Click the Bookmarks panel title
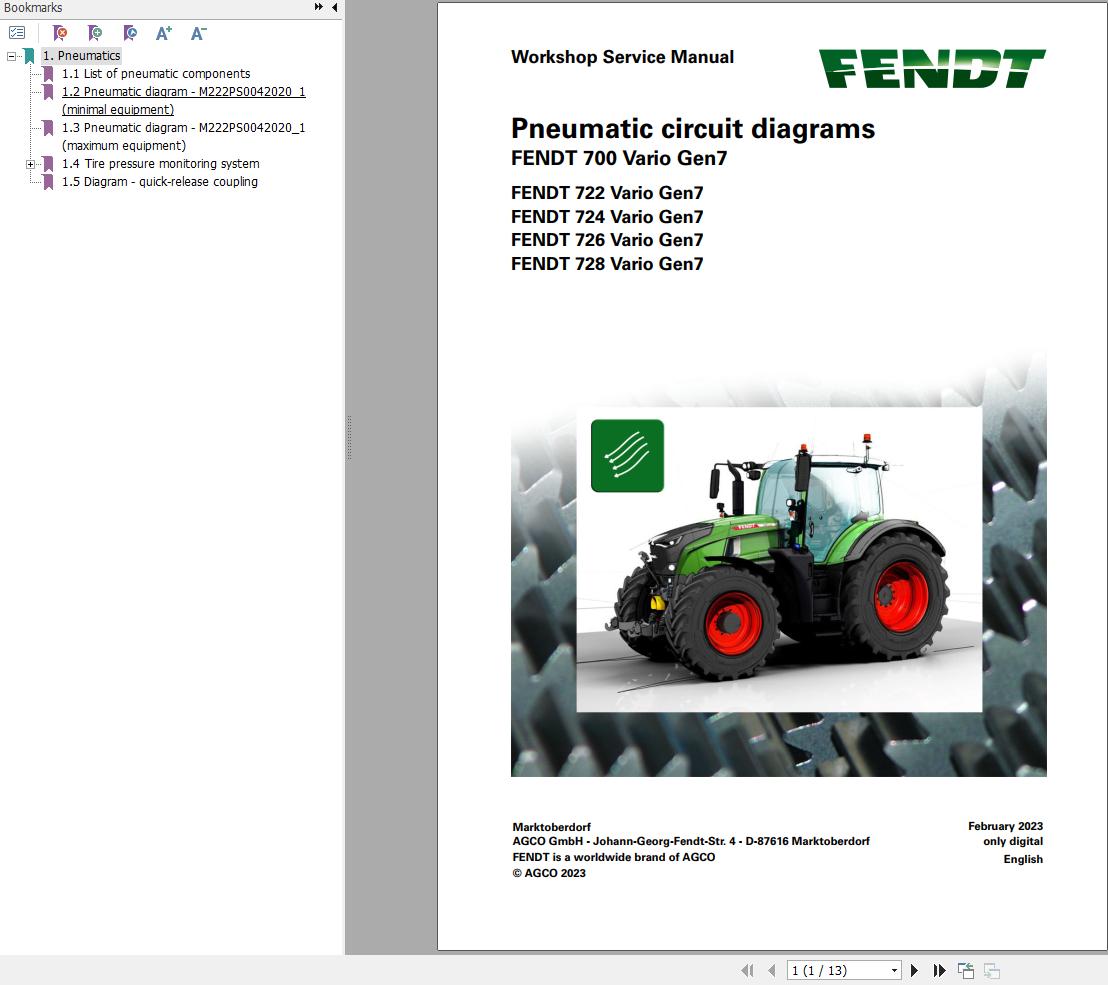Image resolution: width=1108 pixels, height=985 pixels. 33,8
